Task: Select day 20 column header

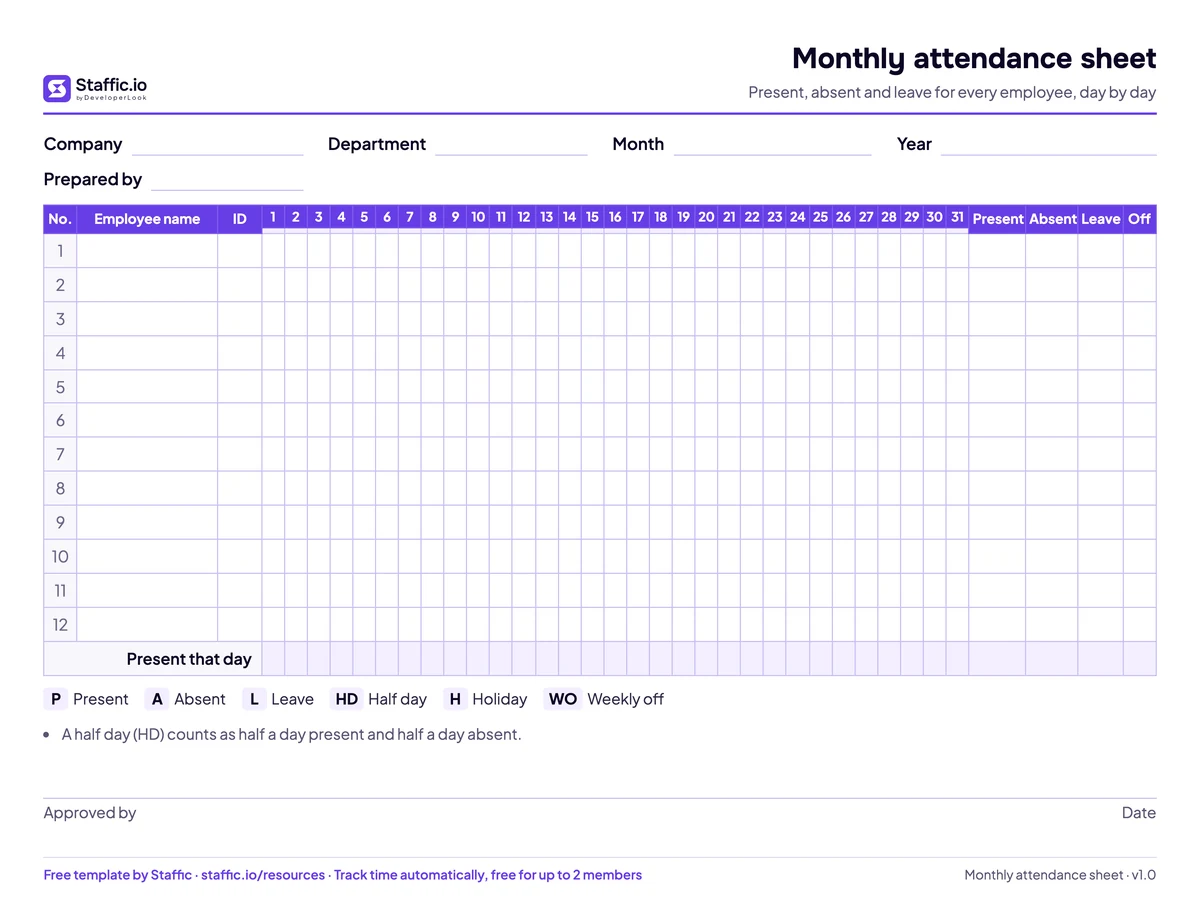Action: [706, 217]
